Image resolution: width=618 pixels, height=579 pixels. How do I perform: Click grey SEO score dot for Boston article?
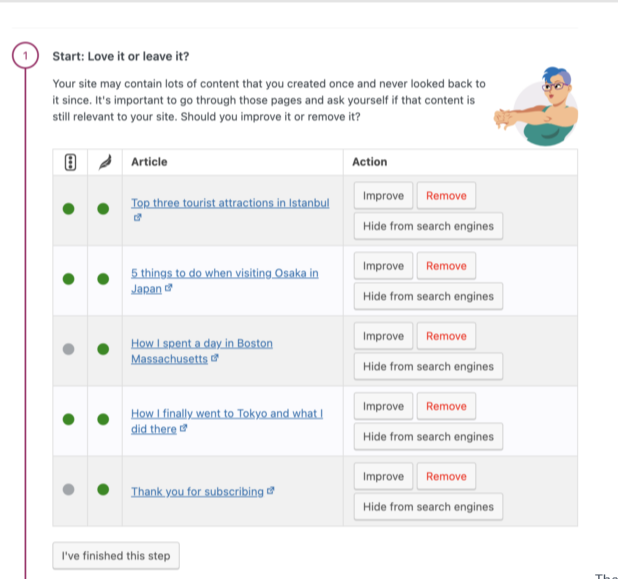point(69,349)
